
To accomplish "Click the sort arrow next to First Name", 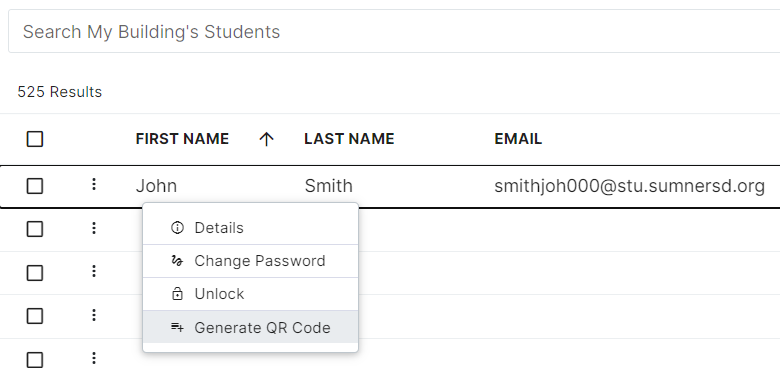I will 267,139.
